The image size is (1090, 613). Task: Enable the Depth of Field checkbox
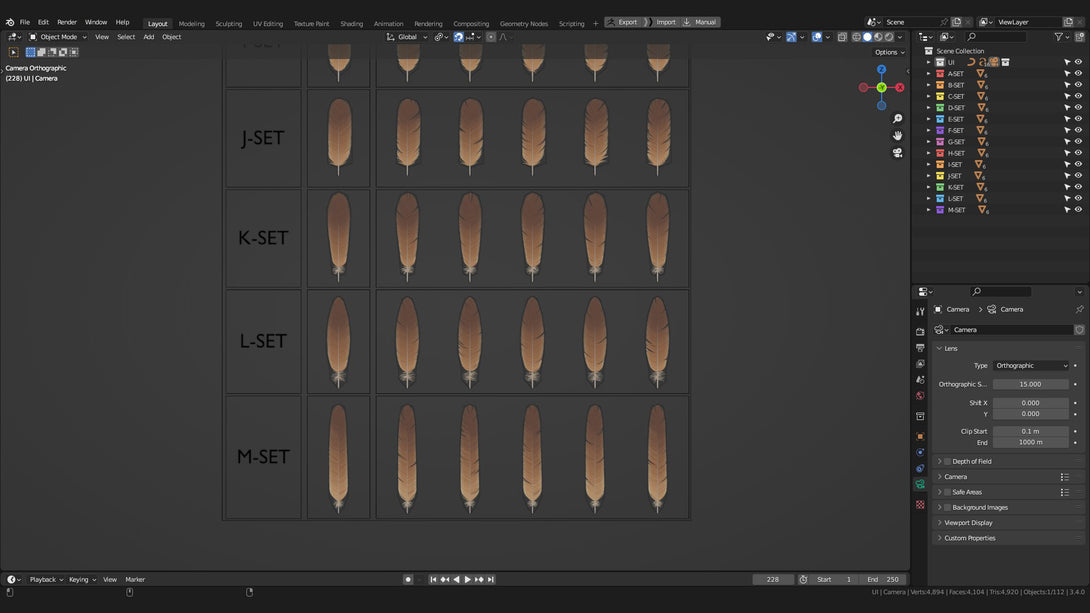(x=947, y=461)
